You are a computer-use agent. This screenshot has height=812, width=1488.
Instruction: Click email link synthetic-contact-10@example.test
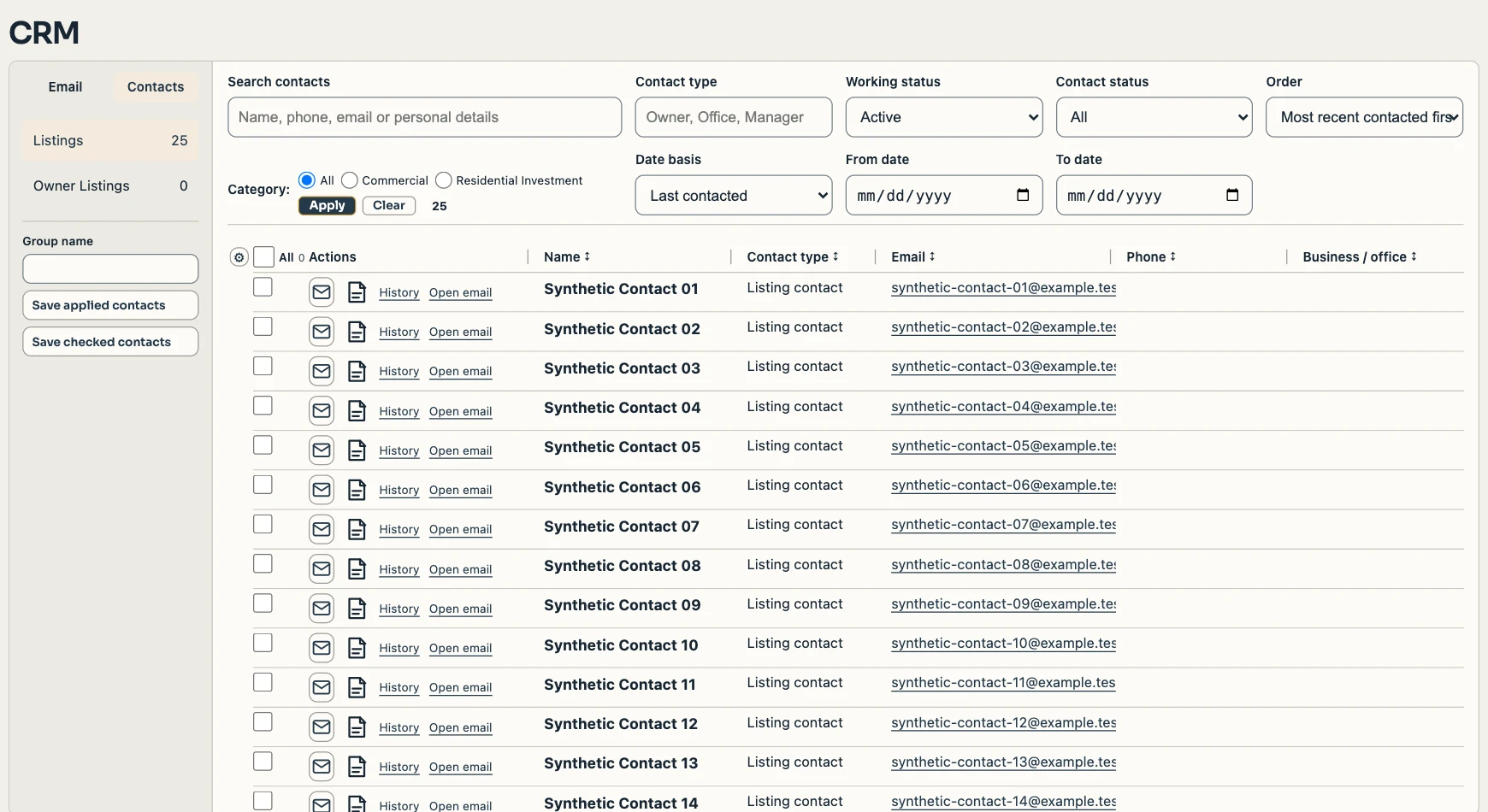1004,644
